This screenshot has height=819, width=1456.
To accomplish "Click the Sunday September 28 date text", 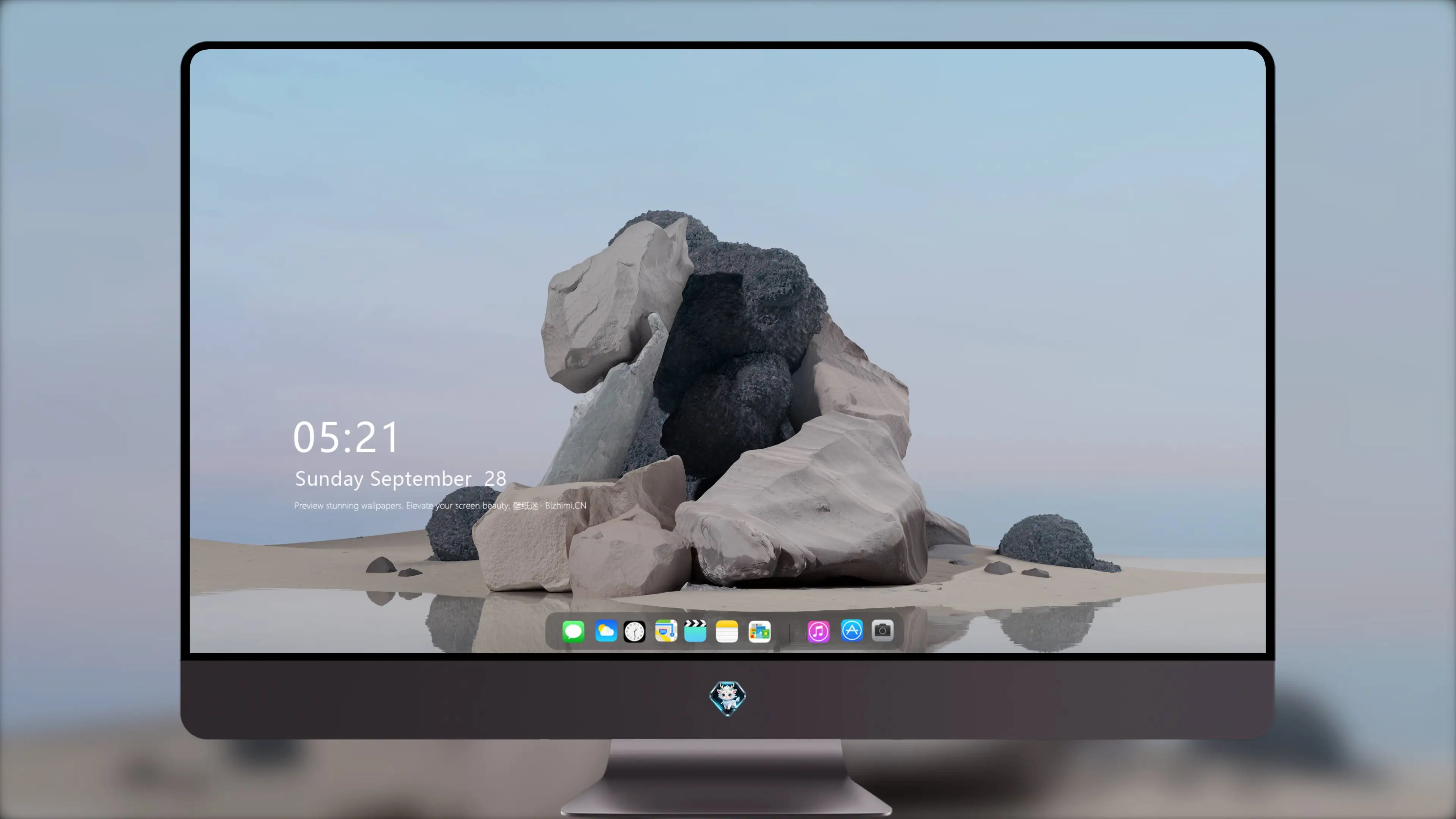I will tap(400, 479).
